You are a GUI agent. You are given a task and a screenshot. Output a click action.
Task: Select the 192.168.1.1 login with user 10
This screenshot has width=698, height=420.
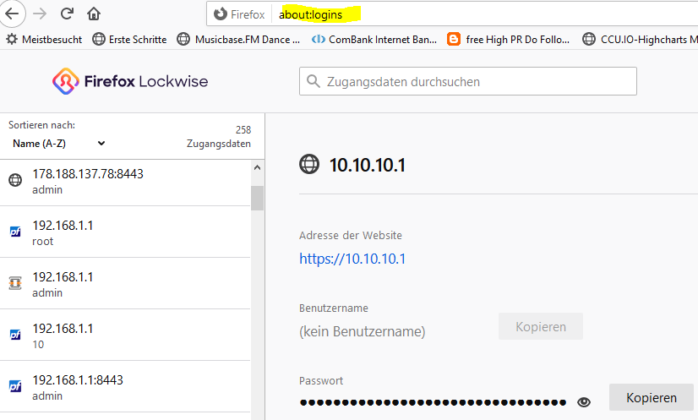pyautogui.click(x=125, y=335)
